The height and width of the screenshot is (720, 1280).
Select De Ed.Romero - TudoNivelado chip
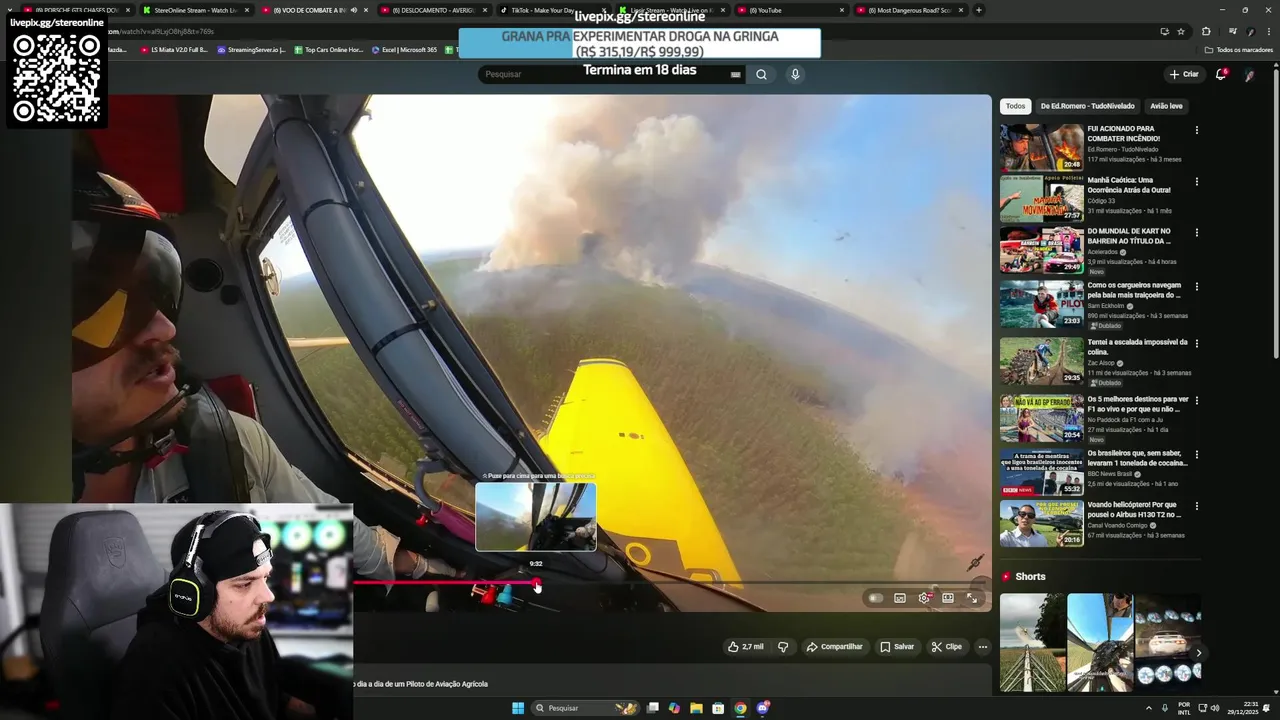(1087, 106)
